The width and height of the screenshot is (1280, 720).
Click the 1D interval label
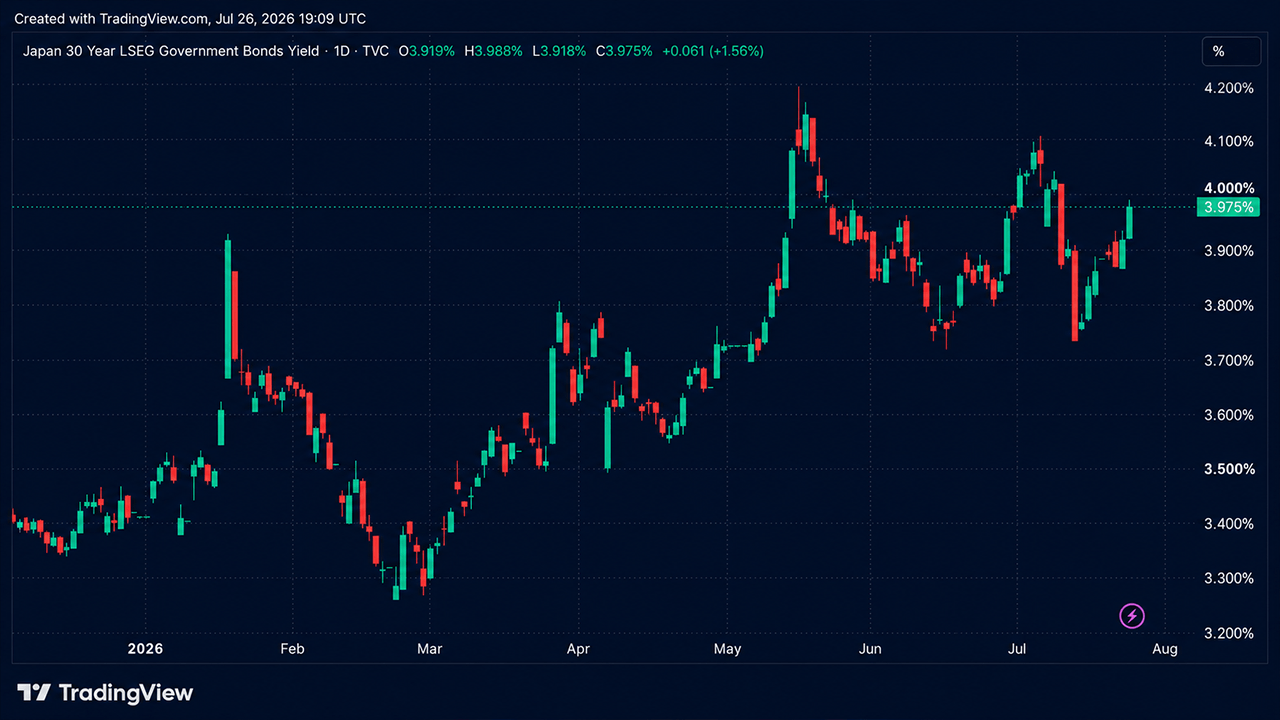point(342,51)
